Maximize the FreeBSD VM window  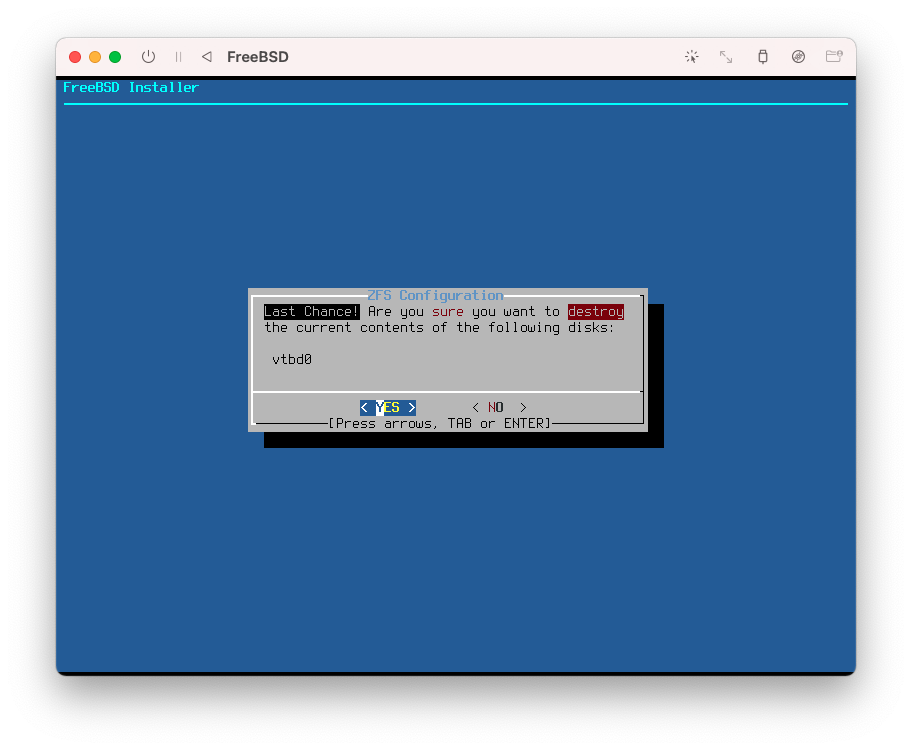(115, 56)
